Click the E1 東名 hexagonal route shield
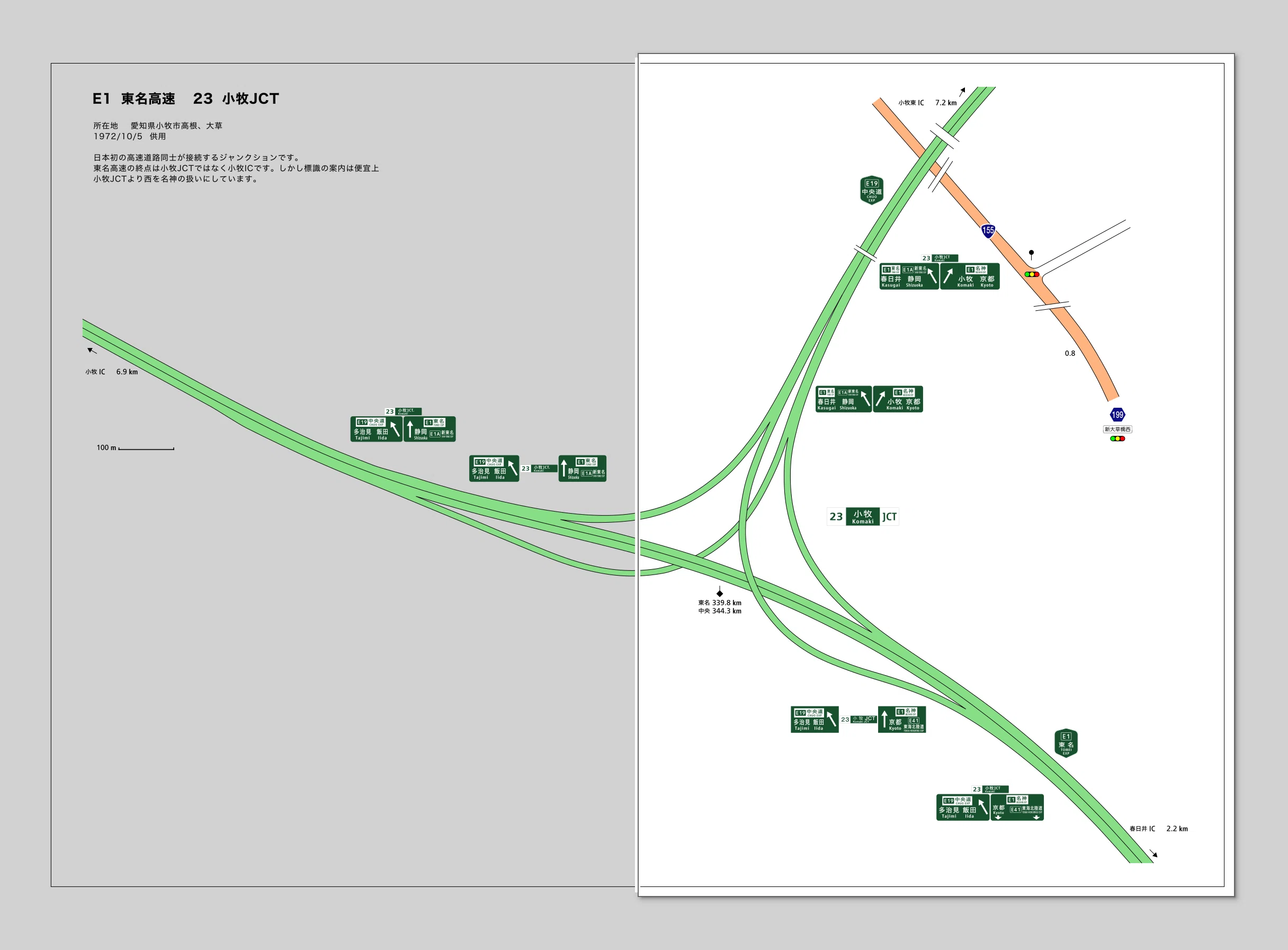The width and height of the screenshot is (1288, 950). point(1066,743)
